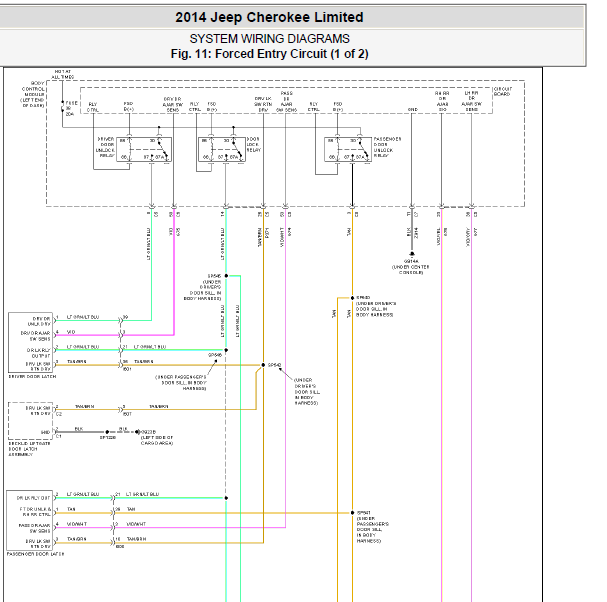Click the 'CIRCUIT BOARD' label
607x602 pixels.
[503, 91]
